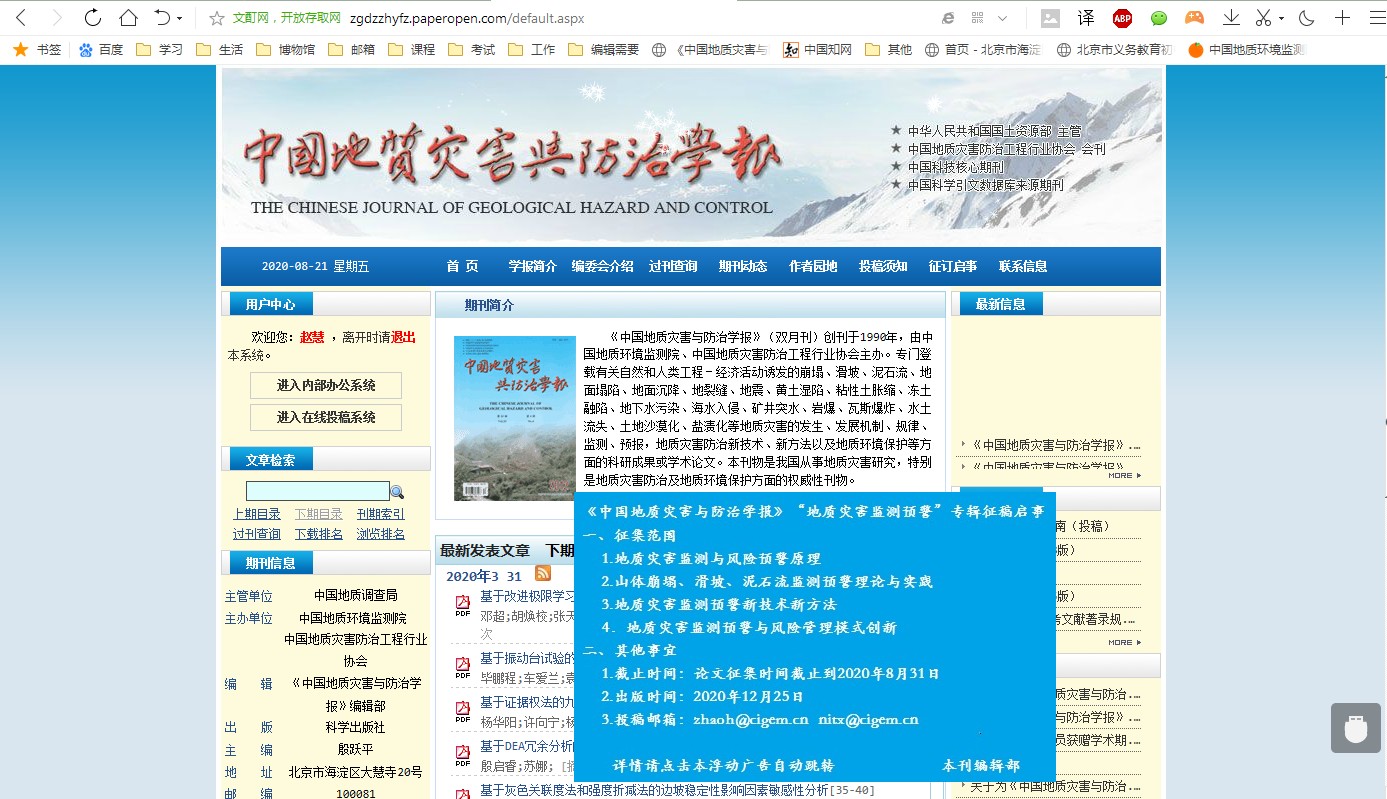Open the journal cover thumbnail
This screenshot has width=1387, height=799.
coord(515,418)
